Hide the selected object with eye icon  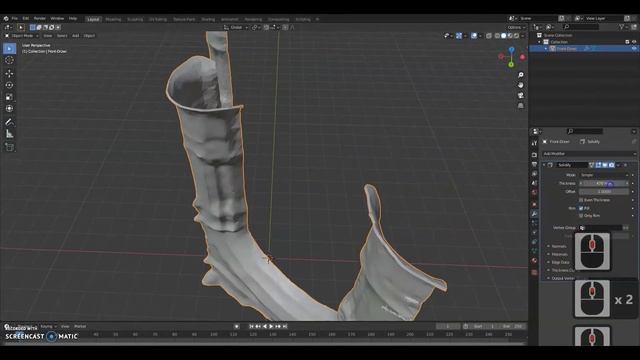point(634,48)
